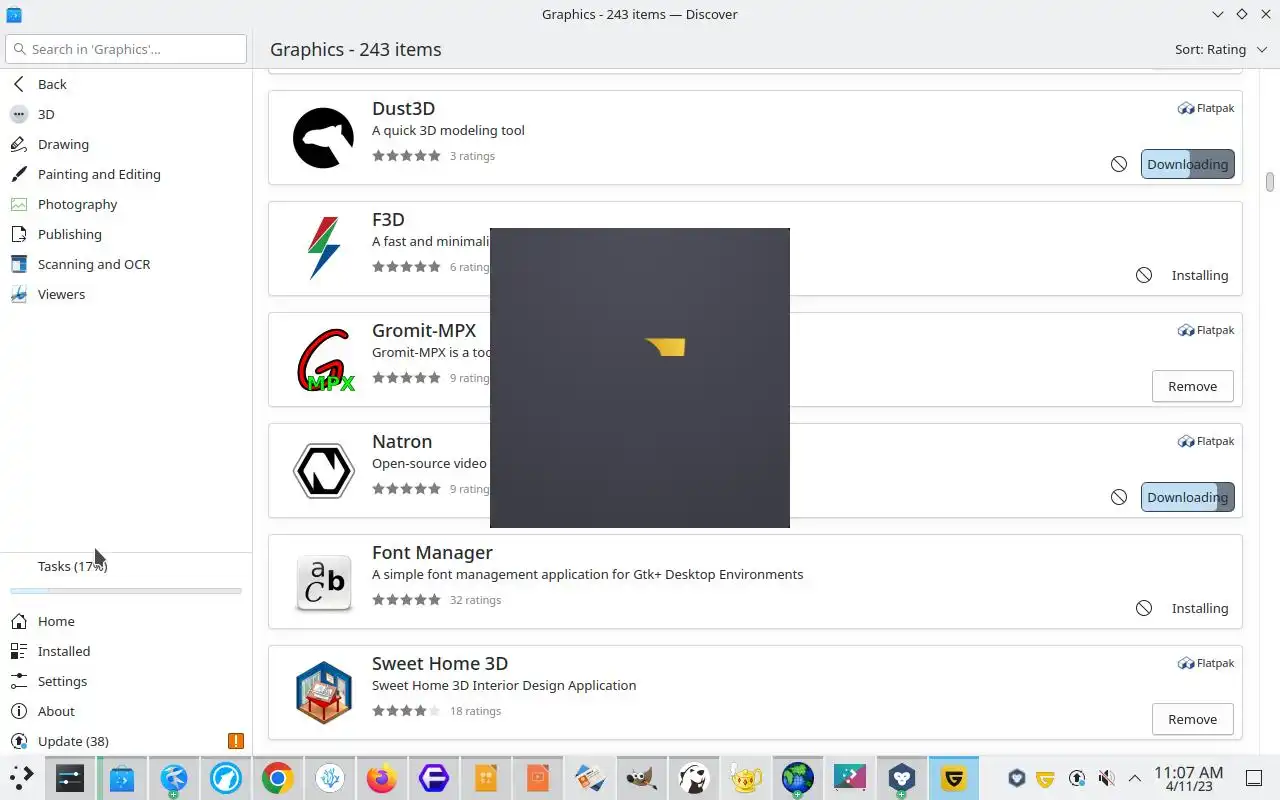
Task: Click the Font Manager Installing status label
Action: (x=1200, y=608)
